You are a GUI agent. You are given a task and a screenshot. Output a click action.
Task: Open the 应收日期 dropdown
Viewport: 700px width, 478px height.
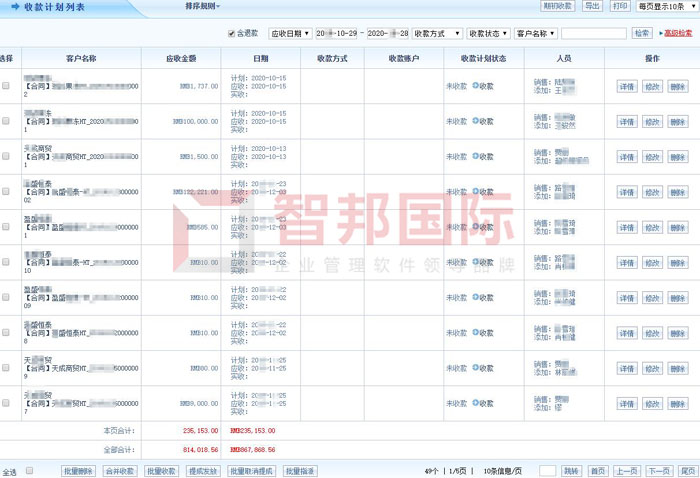pyautogui.click(x=291, y=33)
